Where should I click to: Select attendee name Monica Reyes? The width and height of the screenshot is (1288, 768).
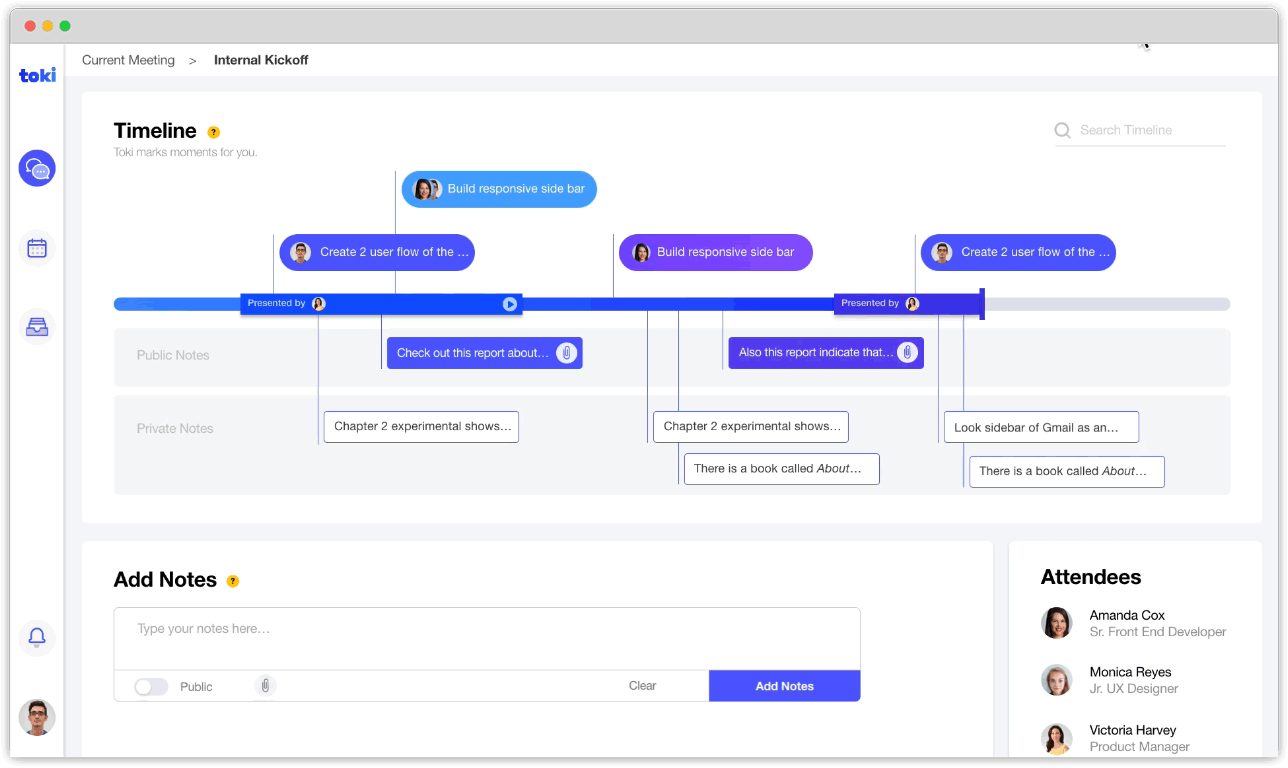point(1130,672)
